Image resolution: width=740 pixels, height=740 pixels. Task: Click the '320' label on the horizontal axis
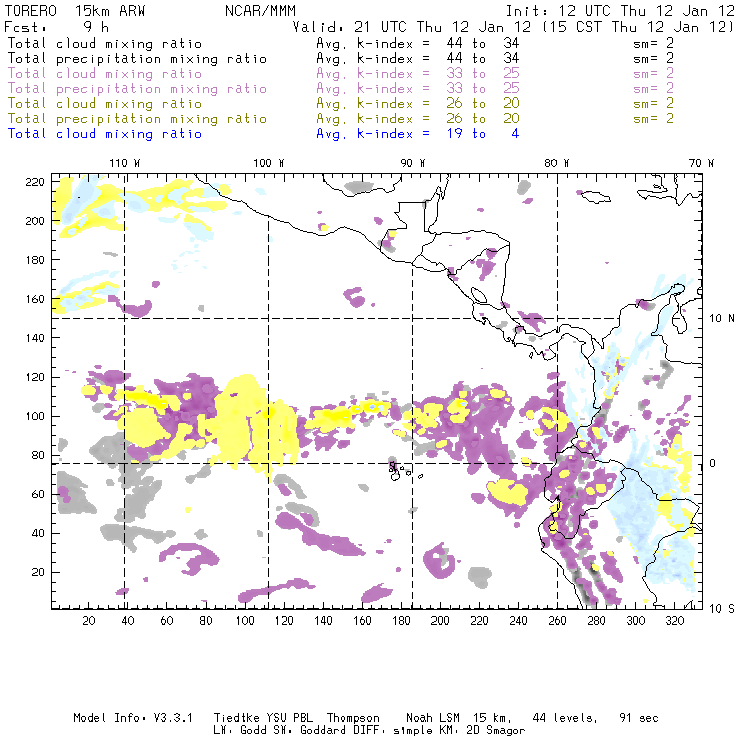674,621
